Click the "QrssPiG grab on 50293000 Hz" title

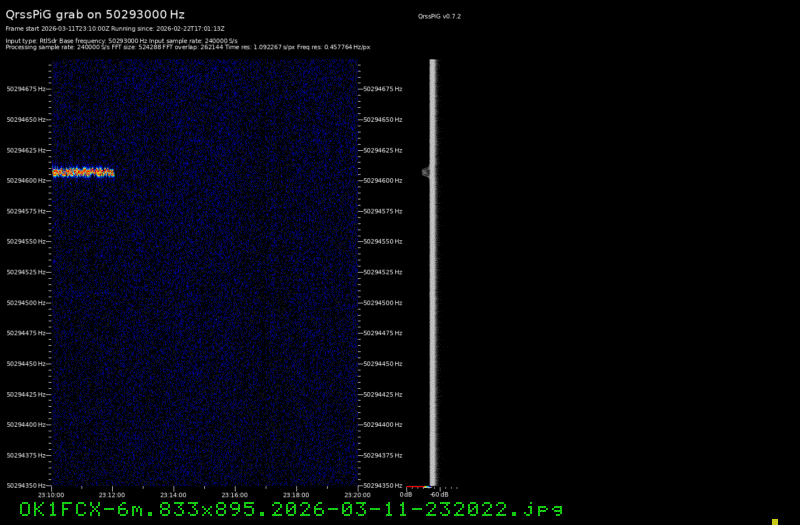coord(94,15)
